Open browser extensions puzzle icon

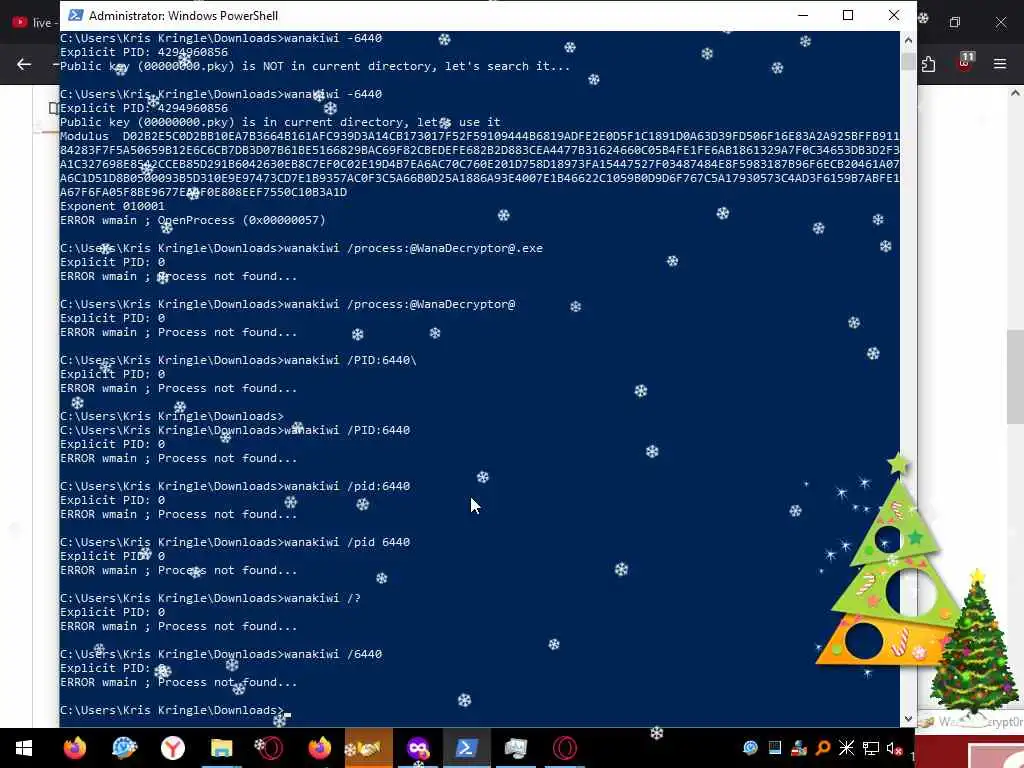pos(929,64)
